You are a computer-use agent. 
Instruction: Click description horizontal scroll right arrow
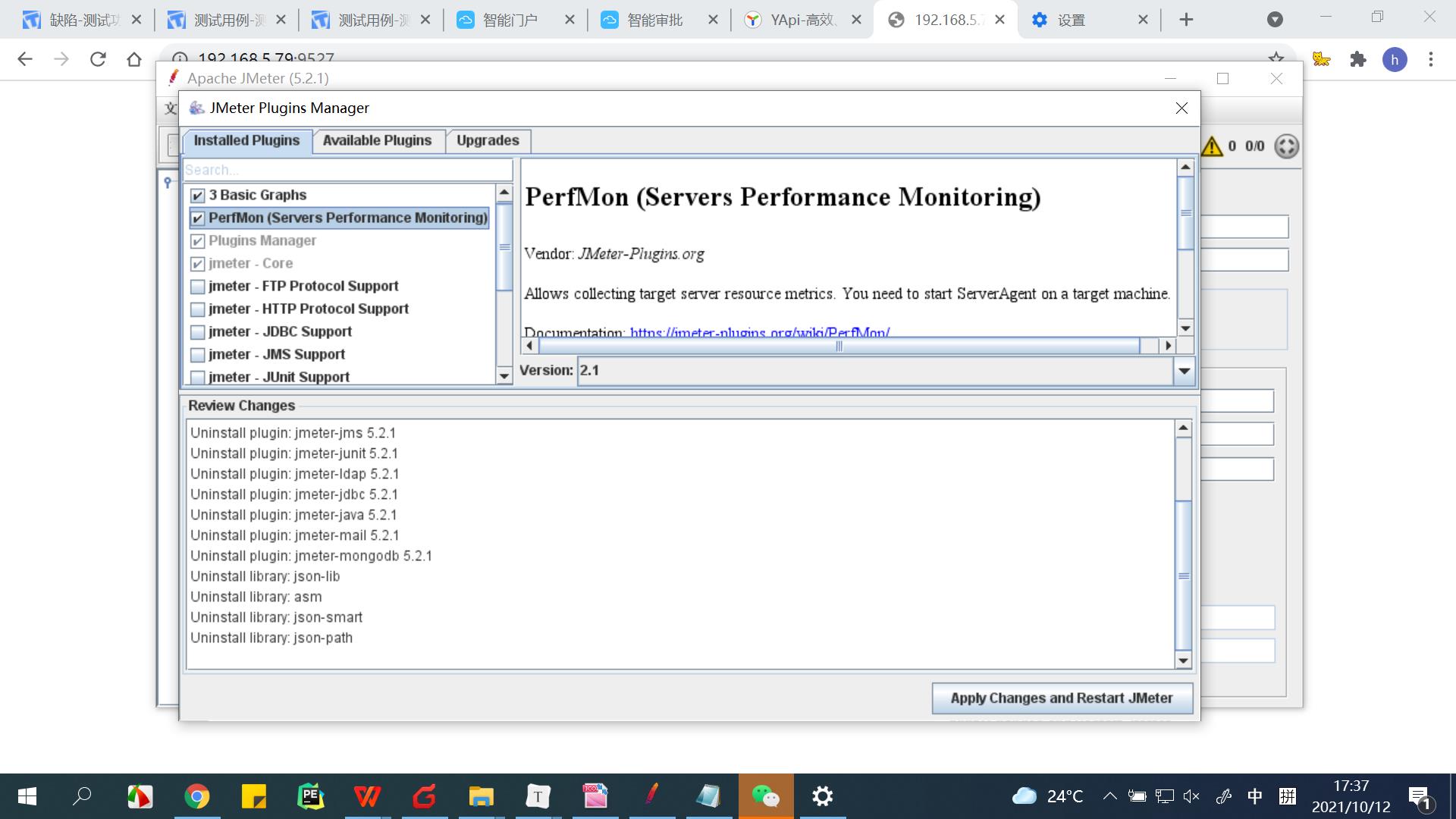click(1169, 346)
